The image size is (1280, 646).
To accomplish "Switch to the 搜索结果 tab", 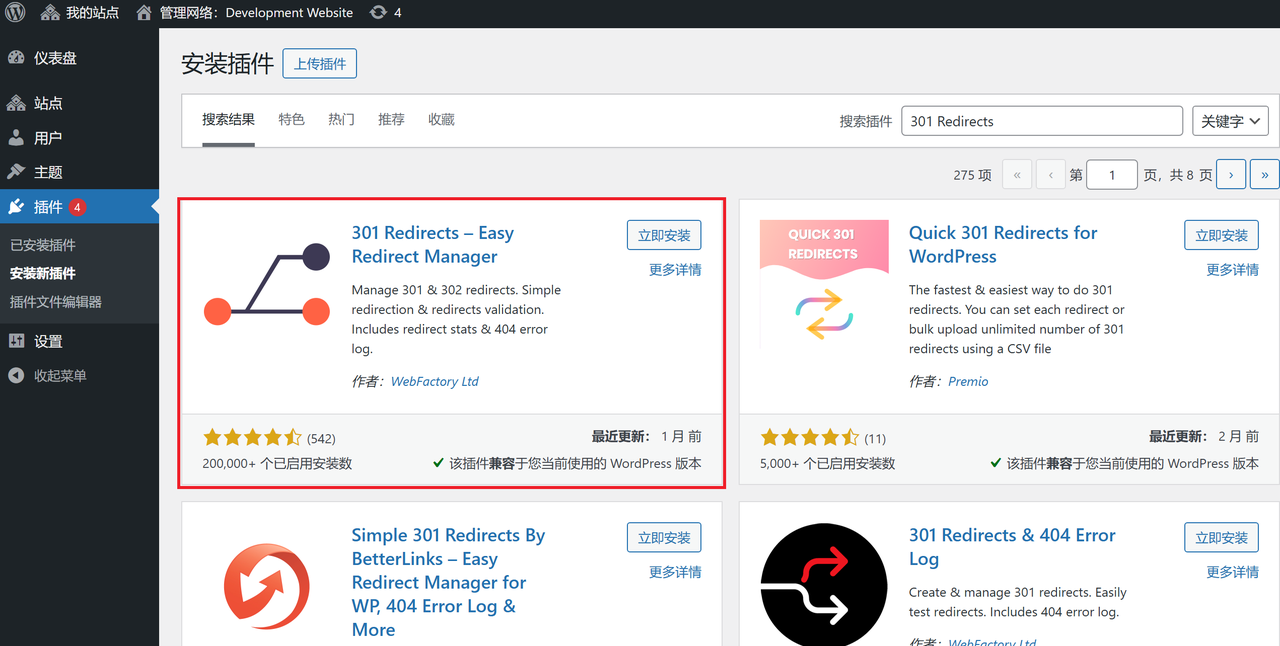I will click(x=228, y=119).
